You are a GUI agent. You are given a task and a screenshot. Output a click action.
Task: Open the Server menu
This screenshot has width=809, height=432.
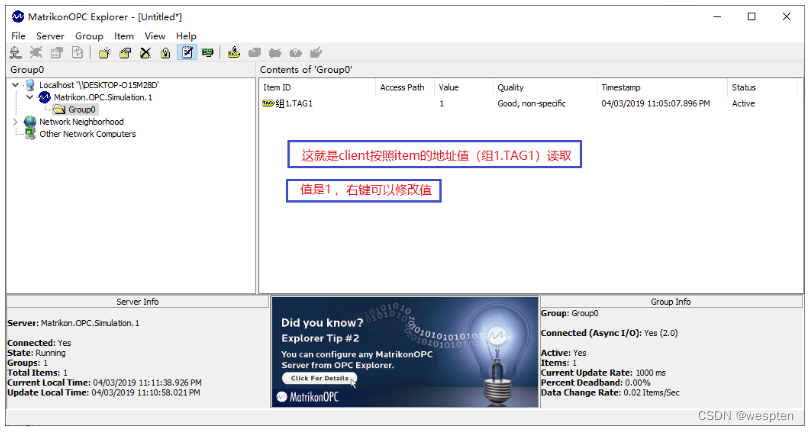coord(50,36)
